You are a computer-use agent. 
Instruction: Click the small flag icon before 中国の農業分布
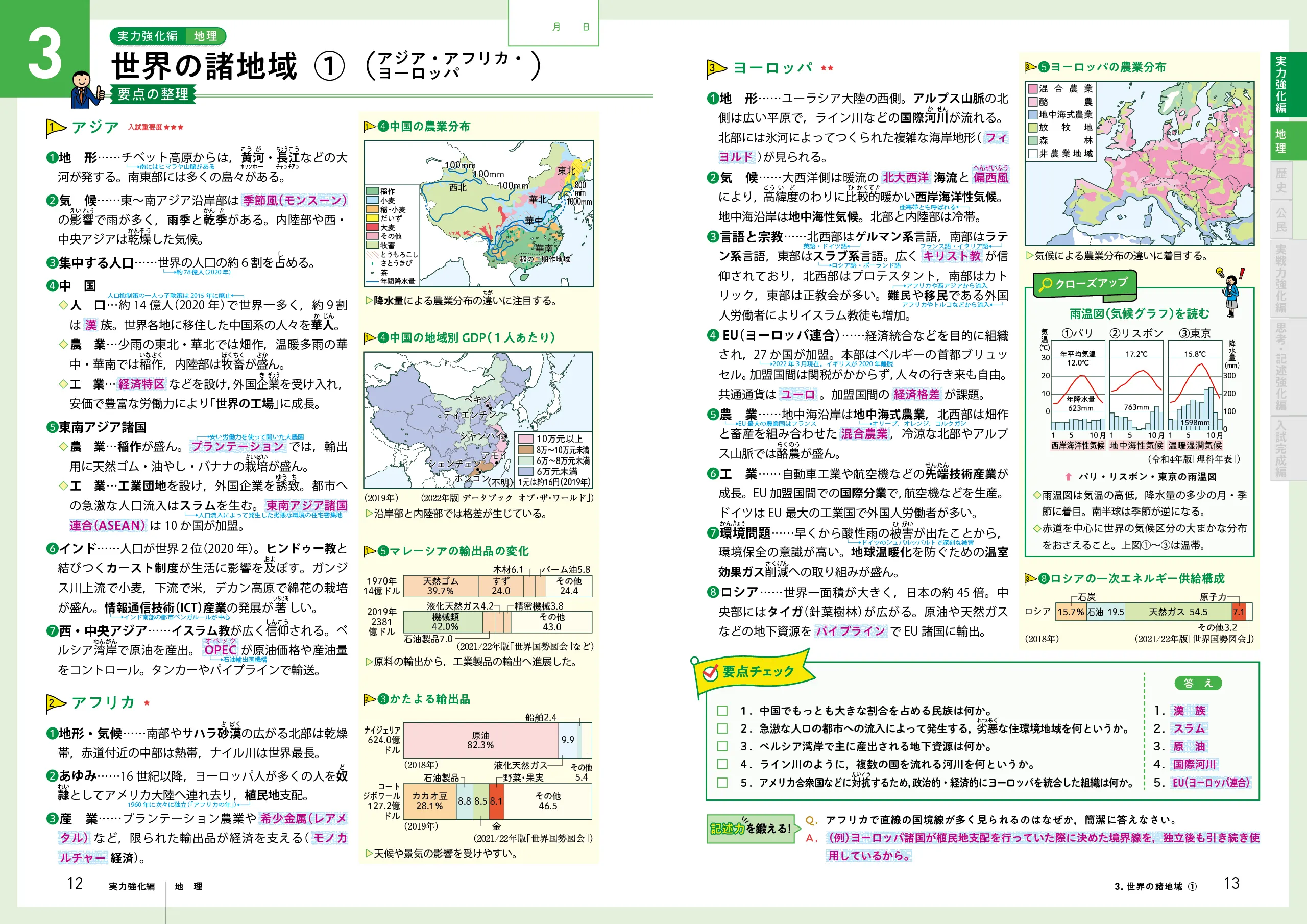(370, 127)
